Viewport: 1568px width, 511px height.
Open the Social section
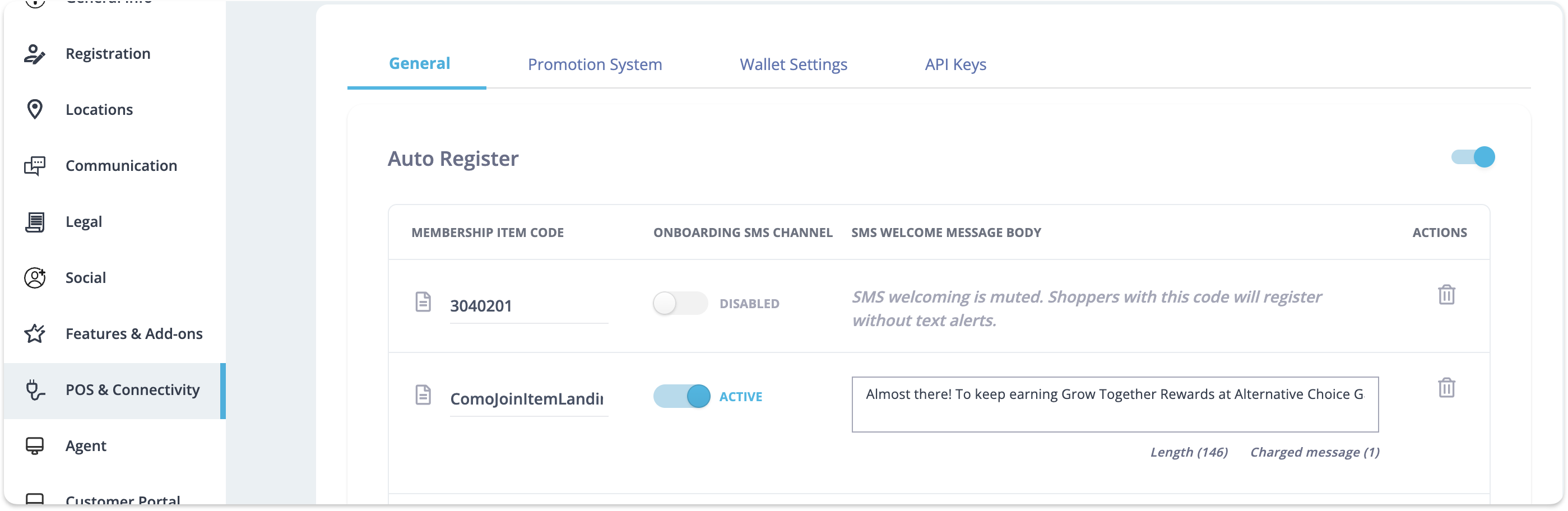[114, 278]
